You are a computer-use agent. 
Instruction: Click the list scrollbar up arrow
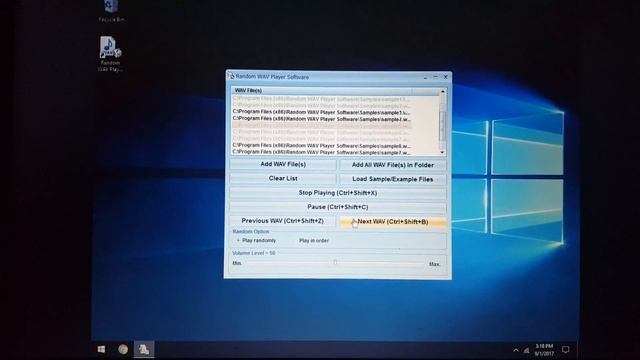[442, 92]
